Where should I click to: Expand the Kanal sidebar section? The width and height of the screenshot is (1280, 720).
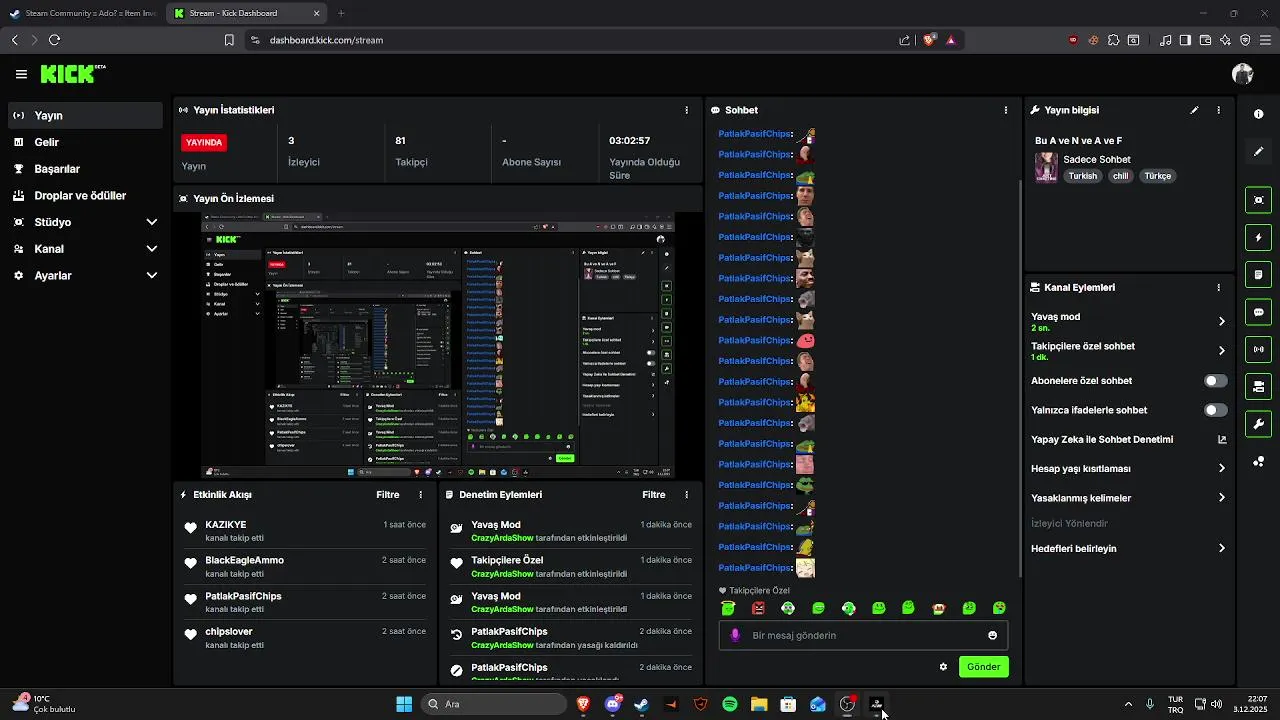151,249
